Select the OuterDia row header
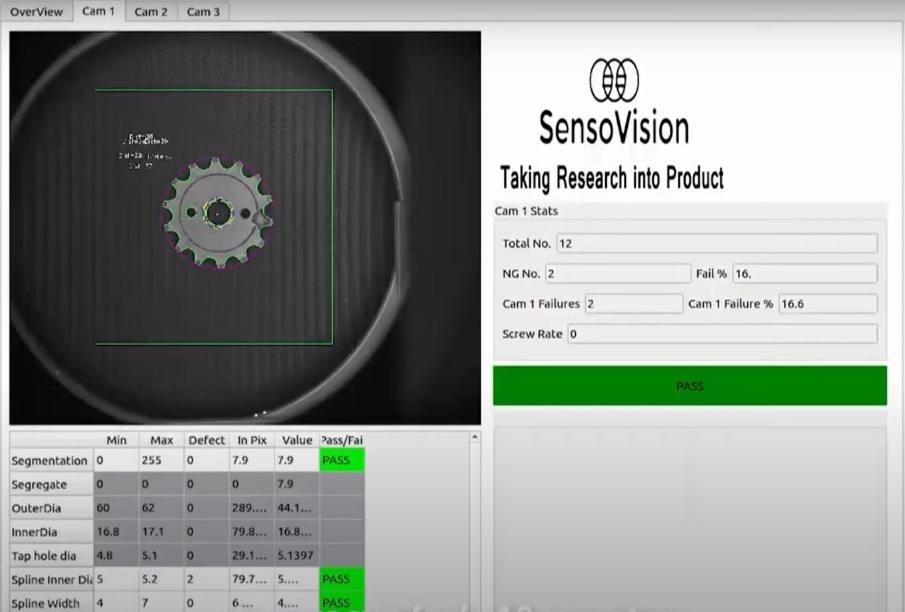Viewport: 905px width, 612px height. (51, 507)
